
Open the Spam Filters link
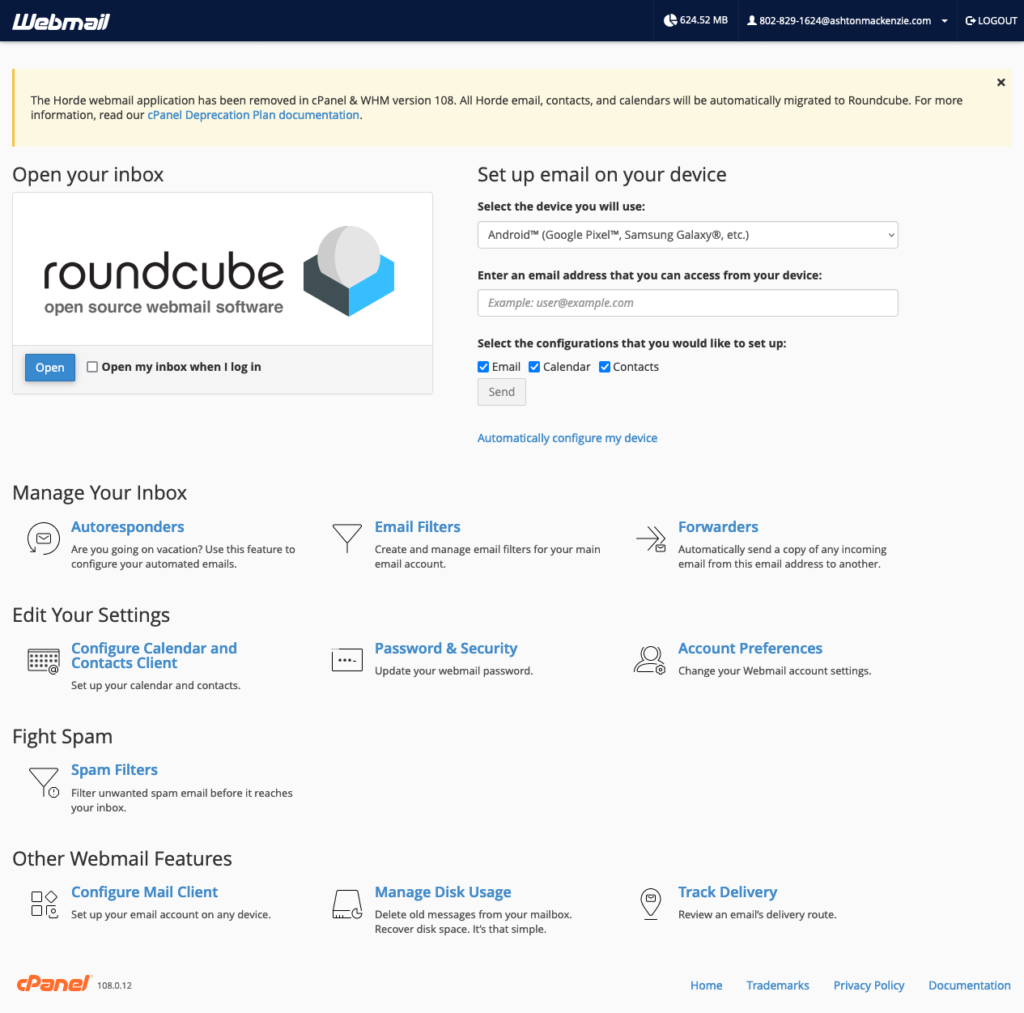coord(114,770)
